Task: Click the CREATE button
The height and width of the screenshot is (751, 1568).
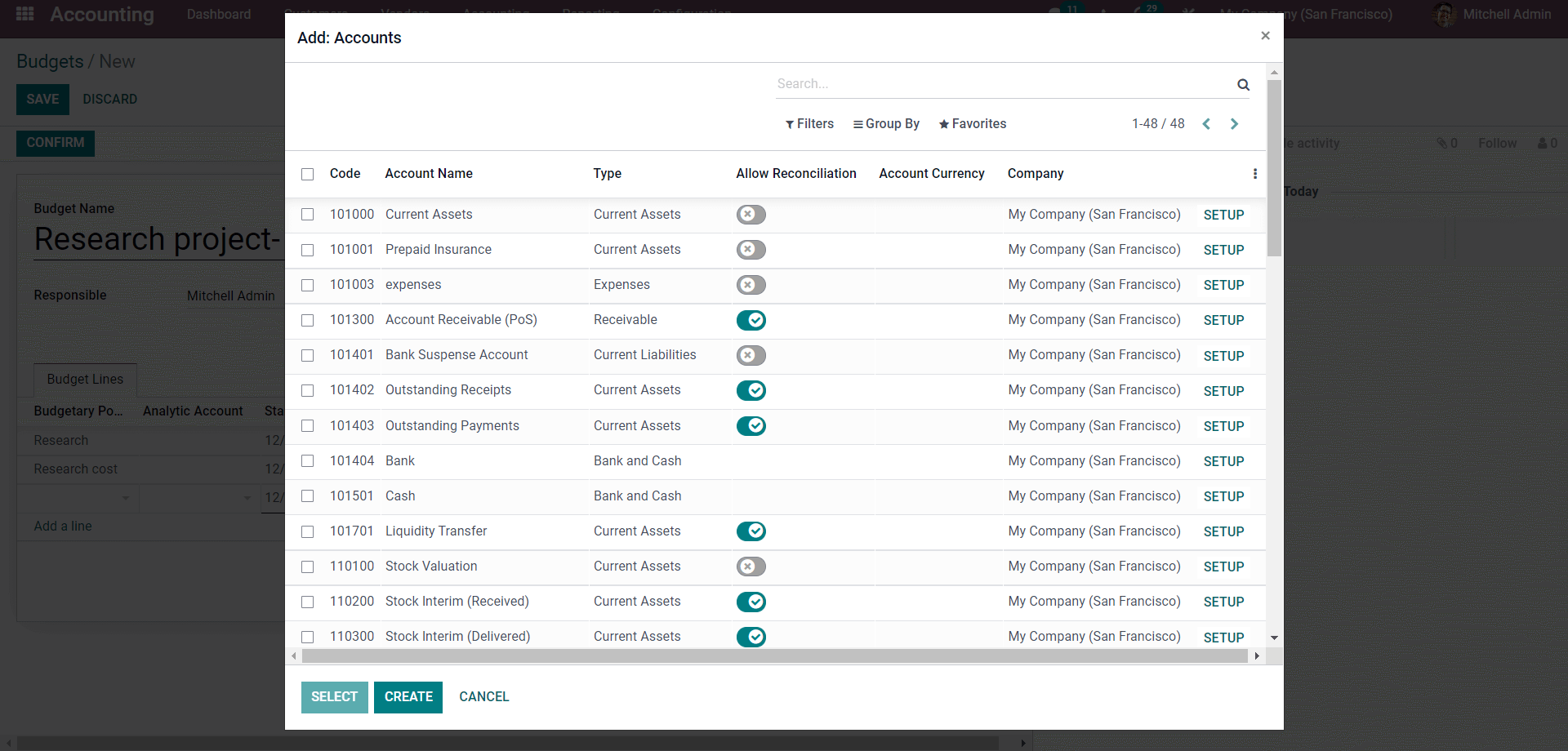Action: (x=408, y=697)
